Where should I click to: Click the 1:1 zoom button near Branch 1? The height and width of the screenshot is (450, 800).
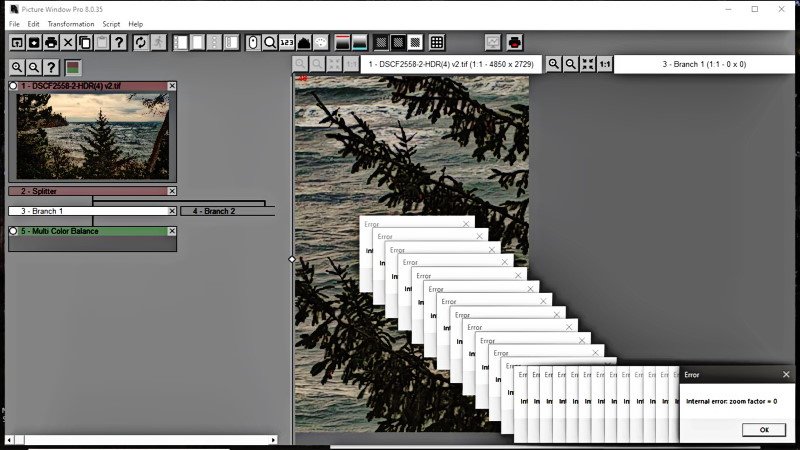(604, 64)
